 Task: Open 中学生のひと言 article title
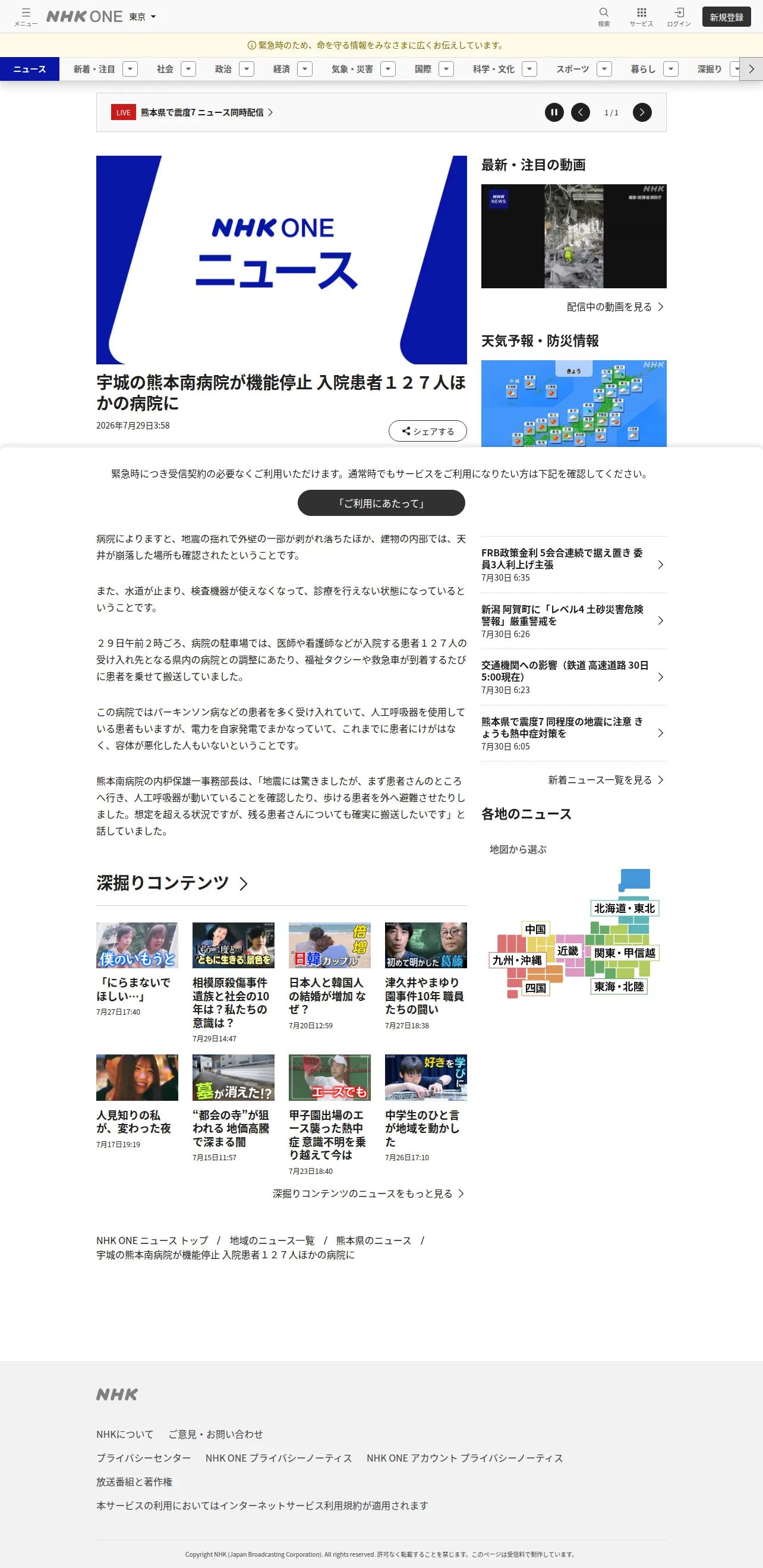[423, 1129]
